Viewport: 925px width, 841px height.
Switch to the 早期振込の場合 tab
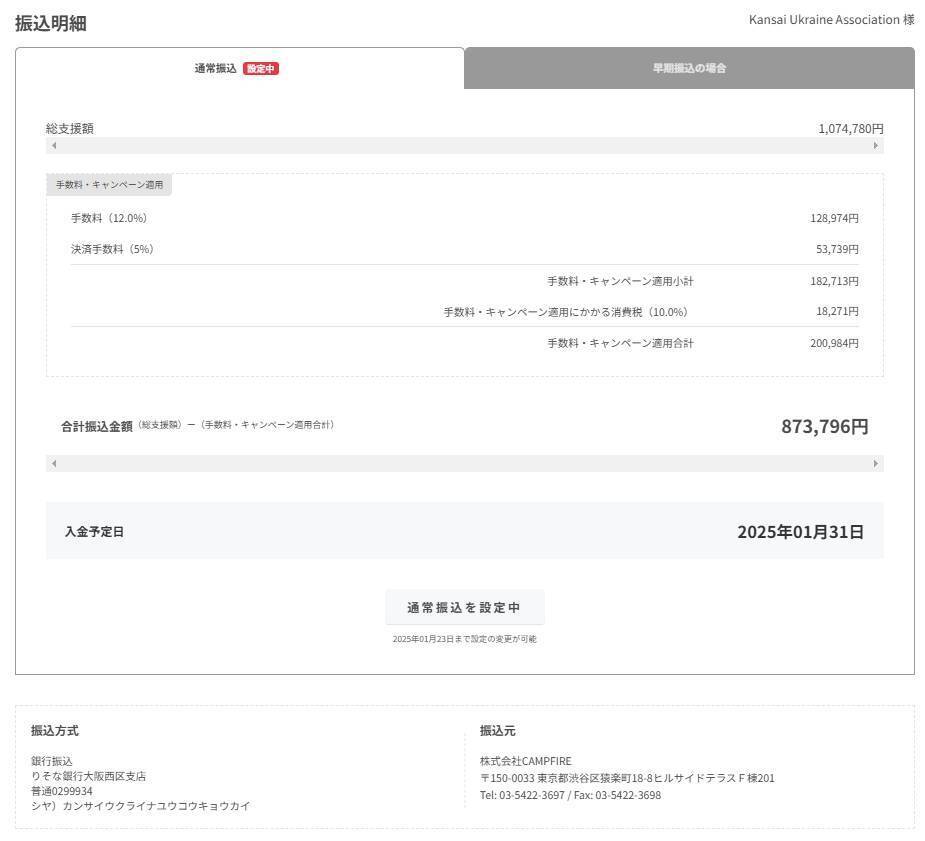coord(689,69)
